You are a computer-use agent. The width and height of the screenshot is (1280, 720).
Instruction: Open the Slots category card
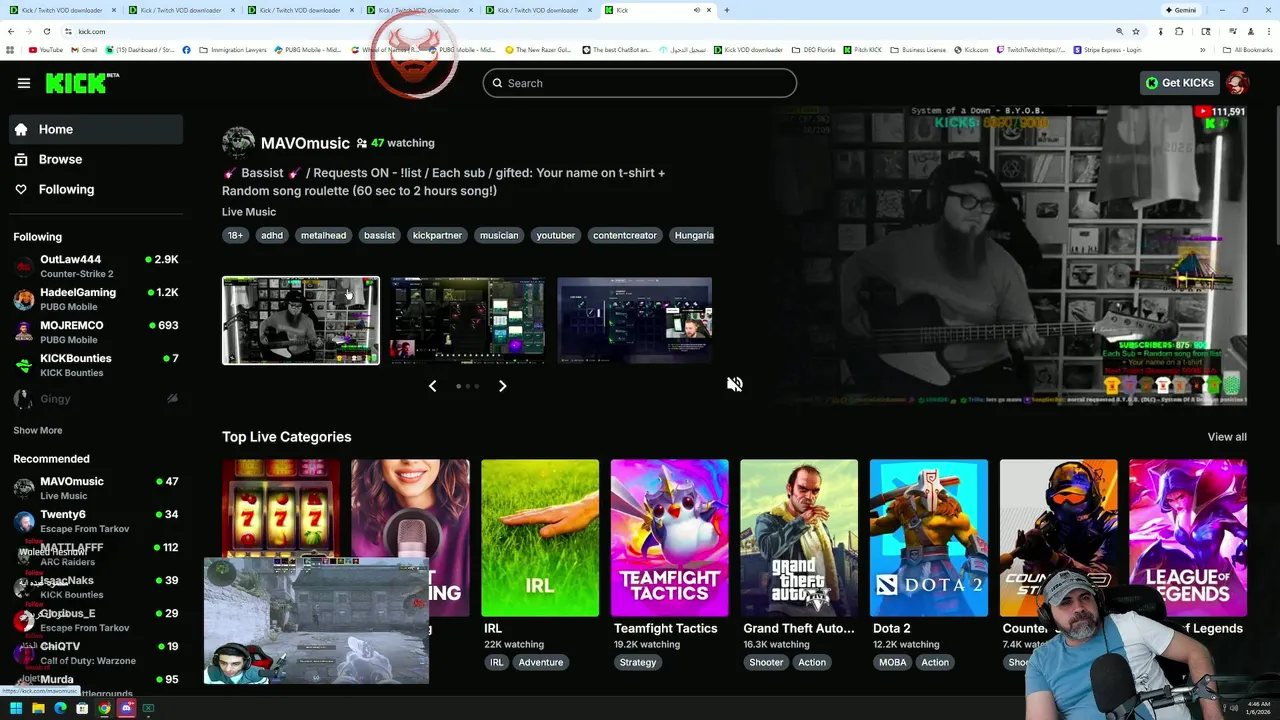pos(281,508)
